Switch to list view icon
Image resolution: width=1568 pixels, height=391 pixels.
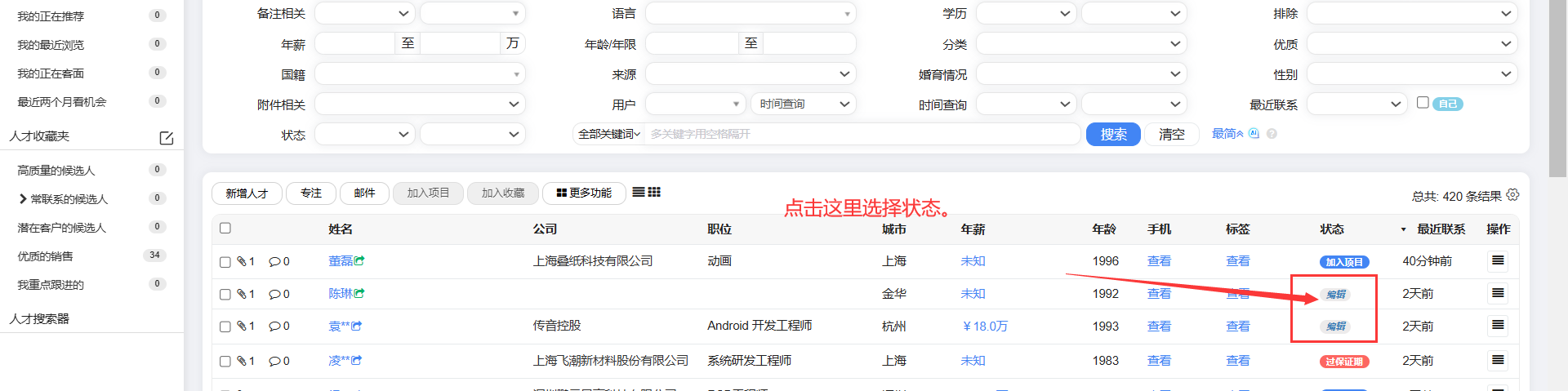tap(639, 192)
